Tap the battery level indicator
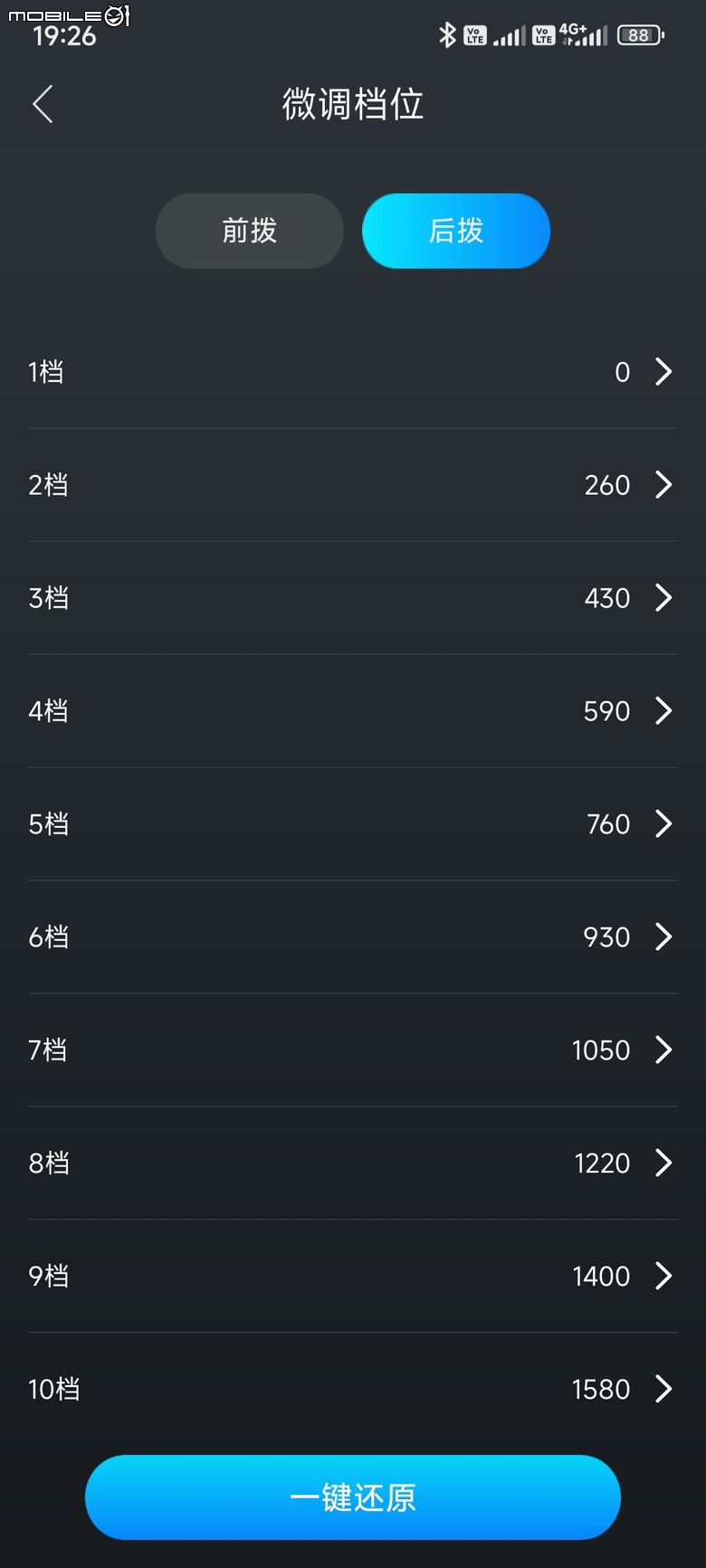Screen dimensions: 706x1568 641,35
